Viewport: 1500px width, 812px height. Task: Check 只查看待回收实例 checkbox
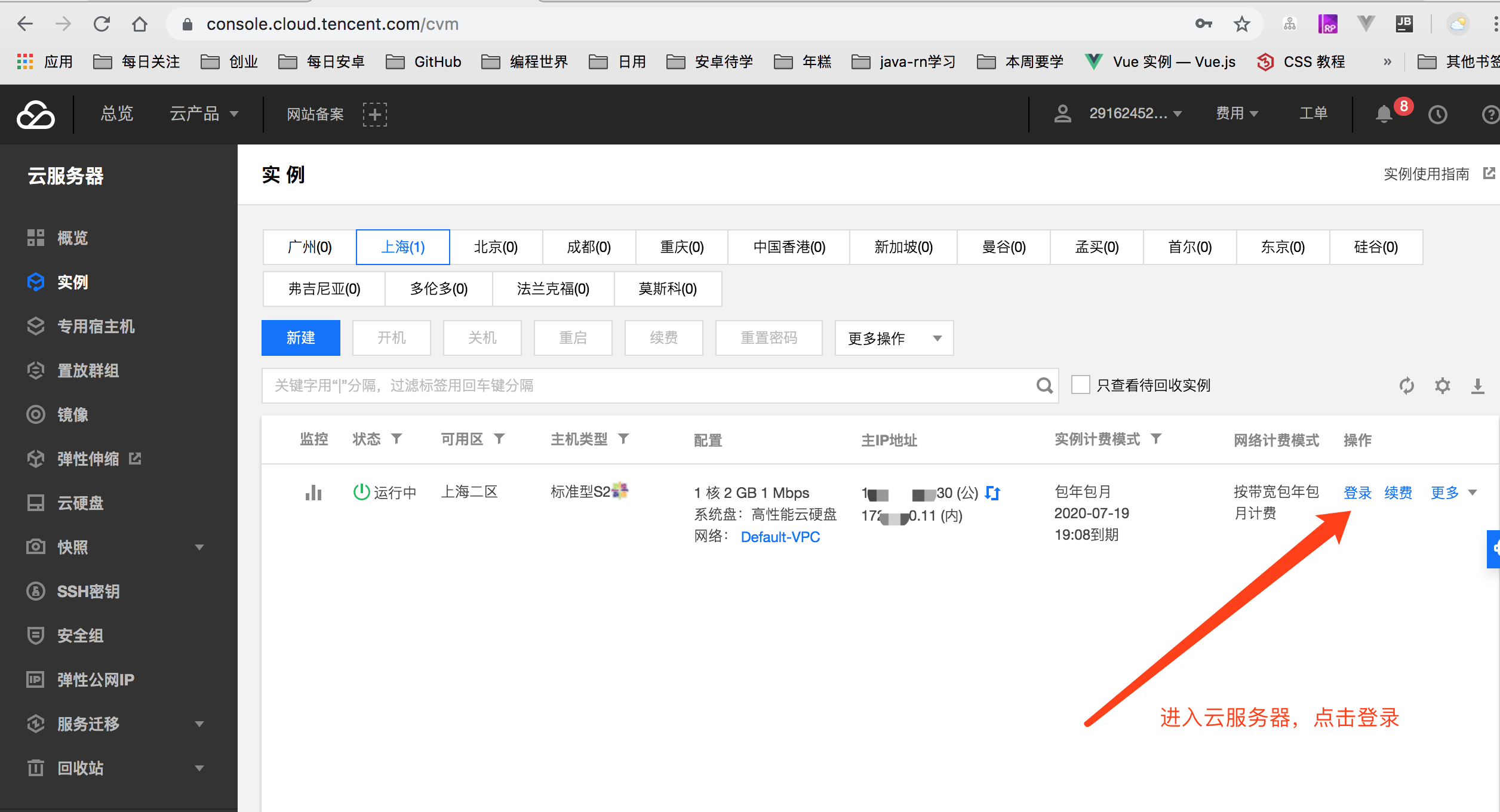[1080, 385]
